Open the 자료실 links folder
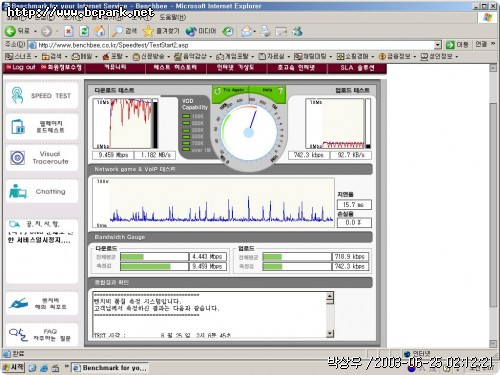This screenshot has height=375, width=500. [274, 56]
